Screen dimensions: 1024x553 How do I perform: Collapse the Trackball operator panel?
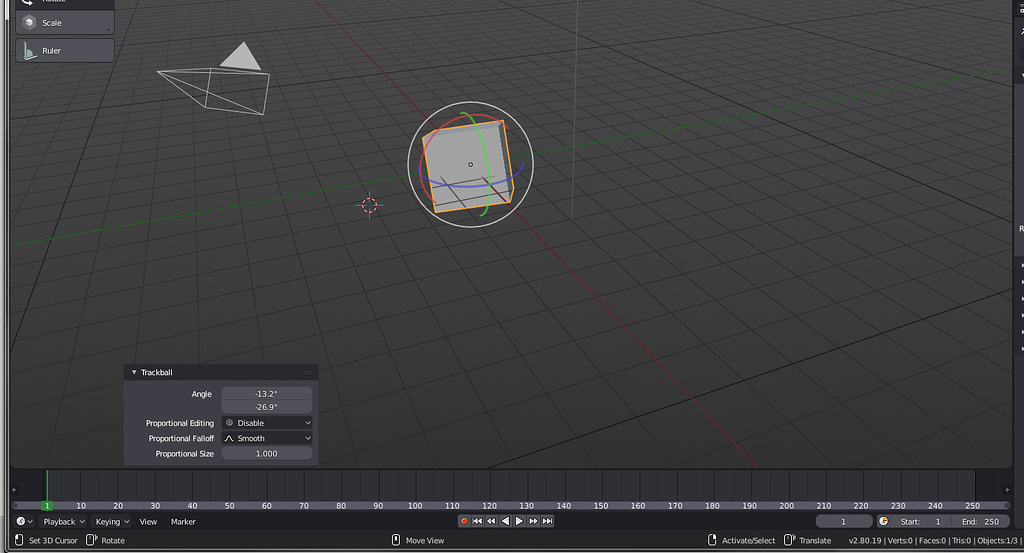point(134,372)
